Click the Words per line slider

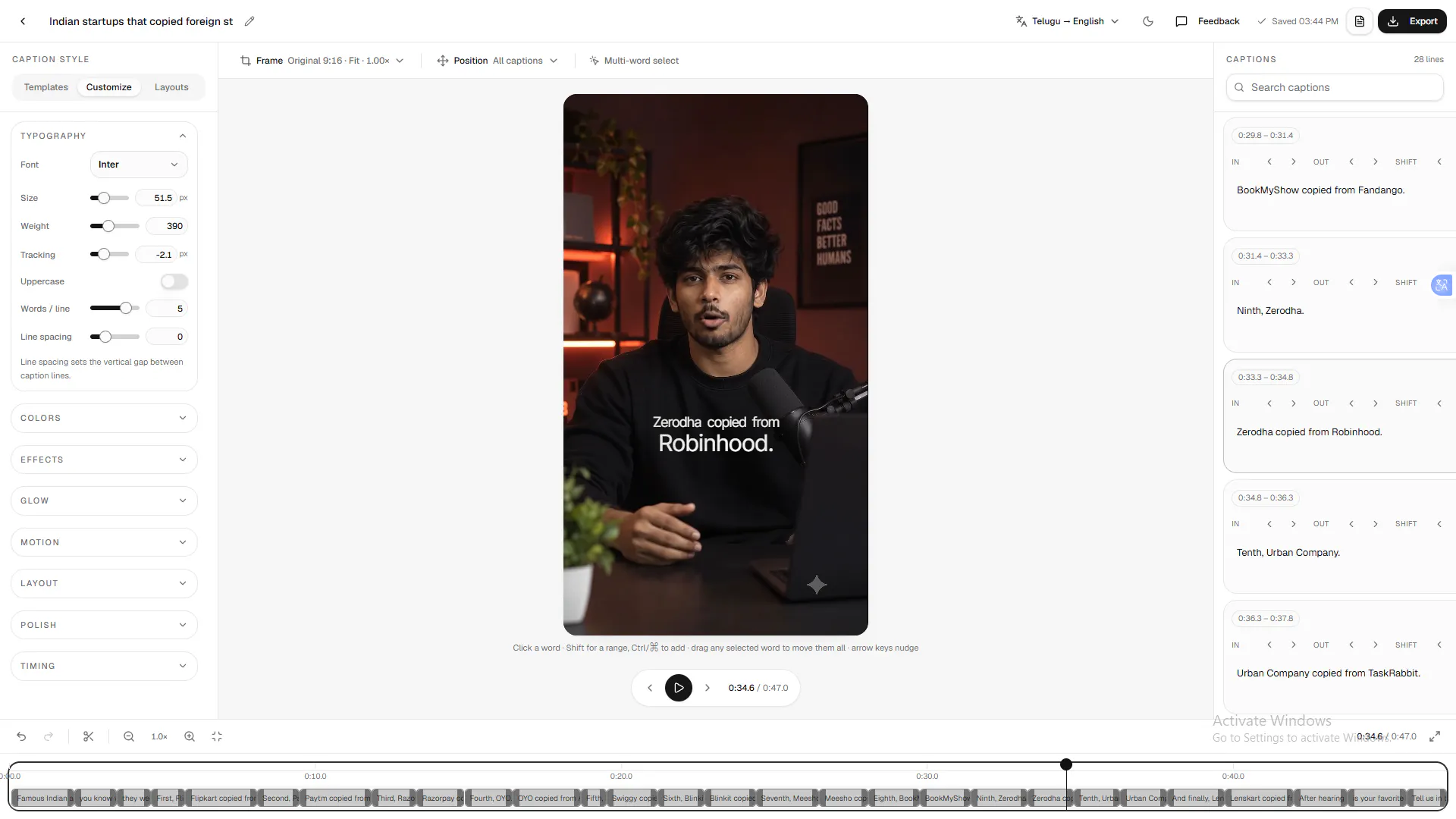pyautogui.click(x=115, y=309)
